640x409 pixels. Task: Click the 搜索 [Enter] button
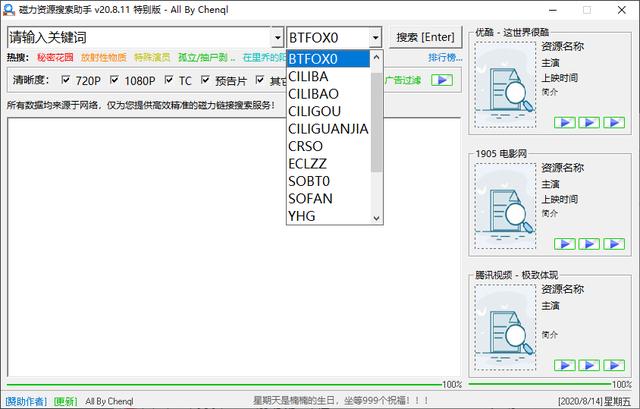pos(426,38)
